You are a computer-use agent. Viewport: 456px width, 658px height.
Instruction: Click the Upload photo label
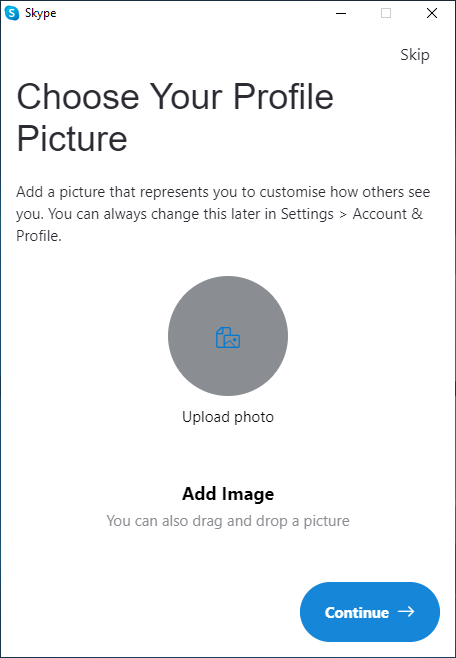[228, 417]
